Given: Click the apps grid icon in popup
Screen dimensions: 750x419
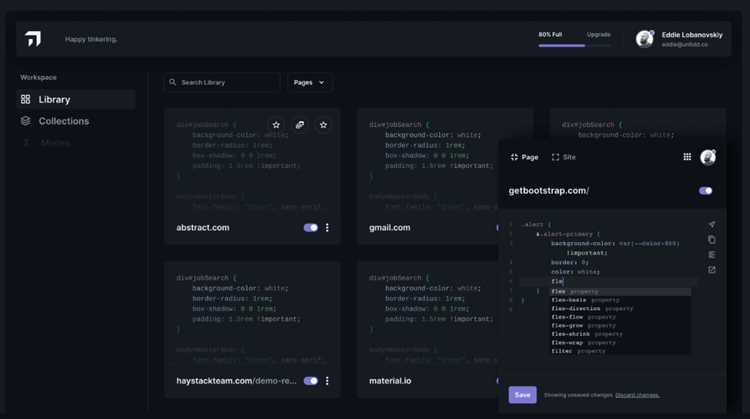Looking at the screenshot, I should pyautogui.click(x=687, y=157).
